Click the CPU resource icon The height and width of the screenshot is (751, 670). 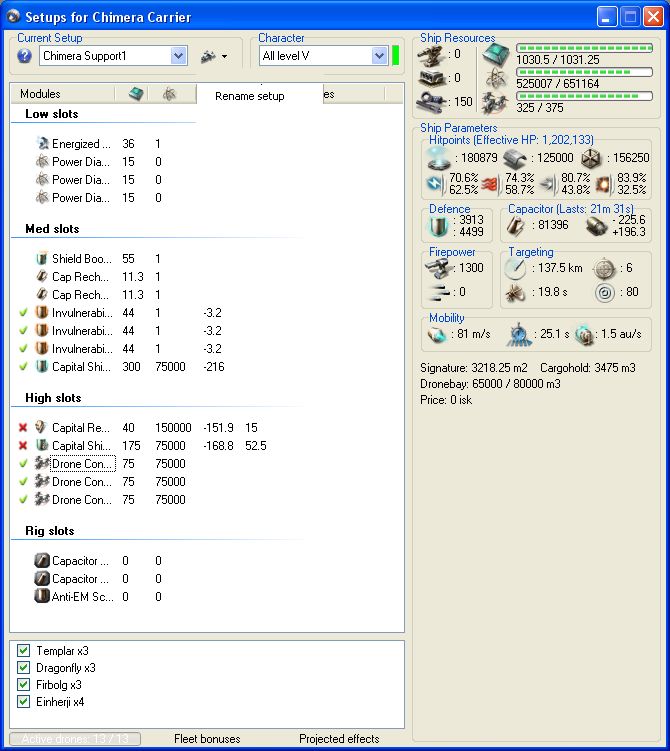496,55
